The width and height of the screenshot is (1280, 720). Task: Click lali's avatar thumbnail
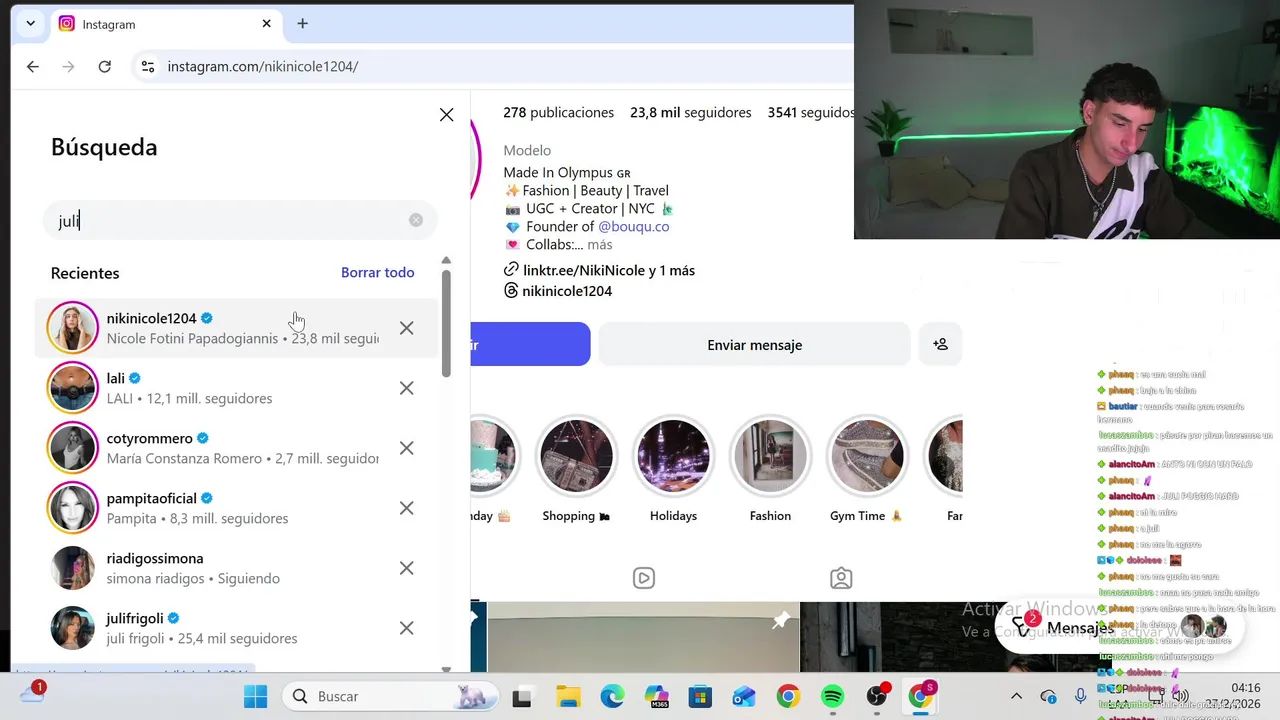point(73,388)
